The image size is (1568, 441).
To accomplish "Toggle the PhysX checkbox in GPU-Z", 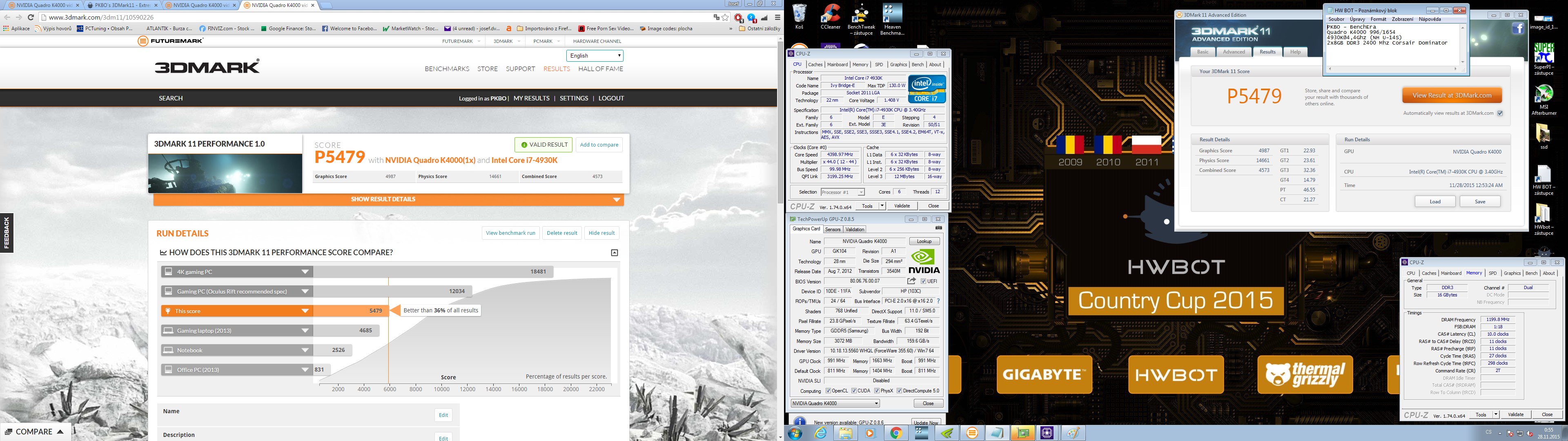I will tap(877, 391).
